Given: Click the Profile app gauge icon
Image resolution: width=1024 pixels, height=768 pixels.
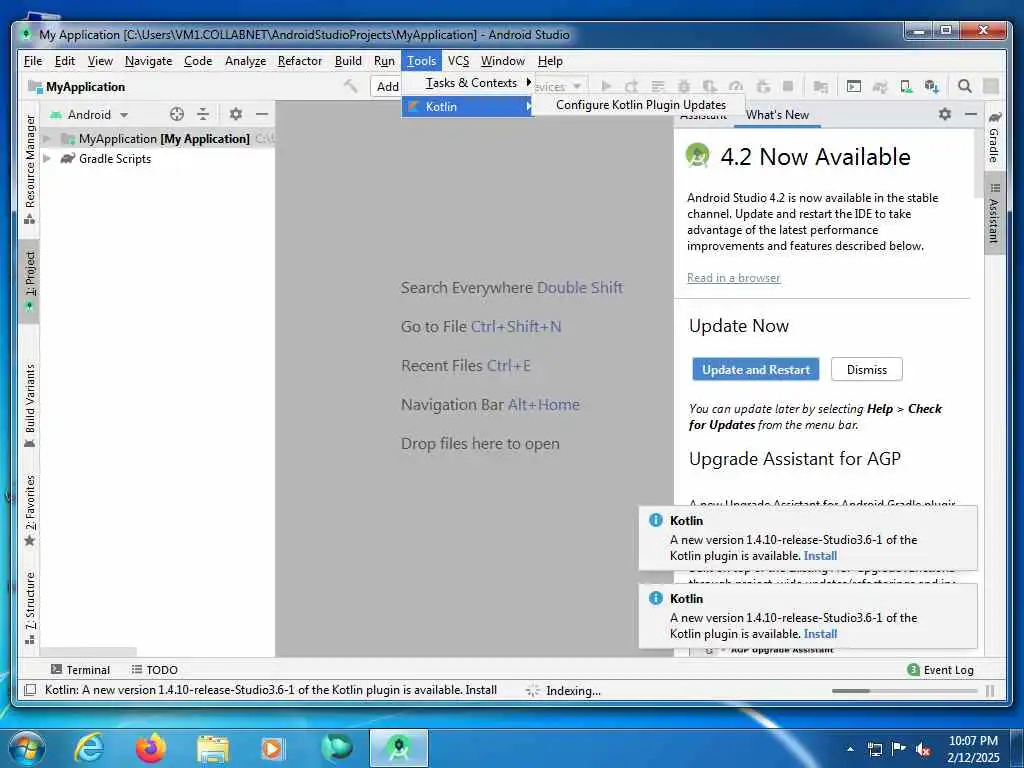Looking at the screenshot, I should pos(736,86).
